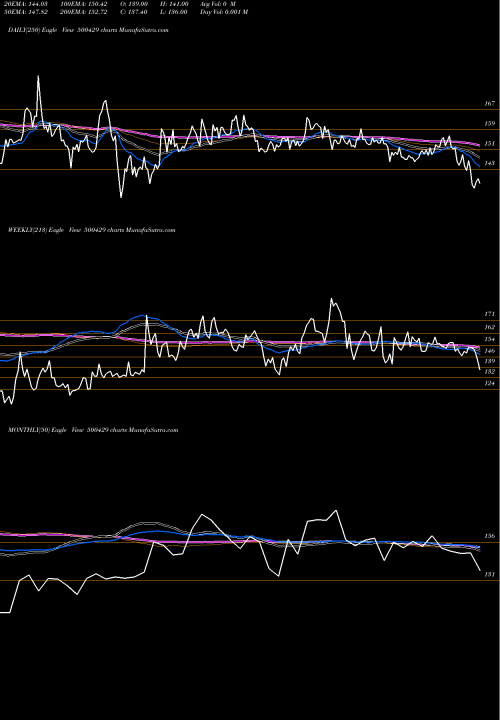Viewport: 500px width, 720px height.
Task: Click the DAILY(250) Eagle View chart title
Action: [88, 30]
